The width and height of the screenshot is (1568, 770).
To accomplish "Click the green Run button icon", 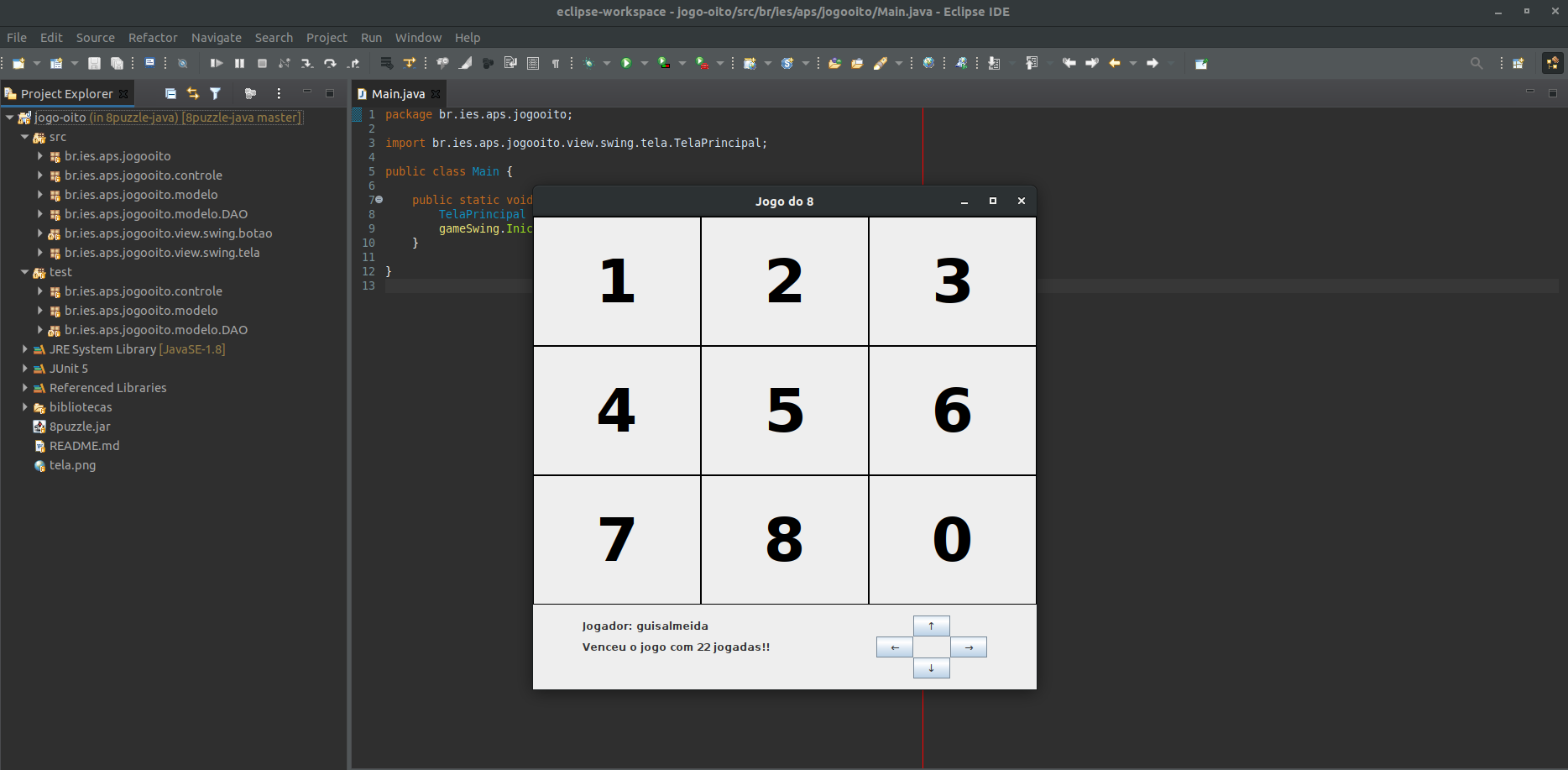I will [626, 64].
